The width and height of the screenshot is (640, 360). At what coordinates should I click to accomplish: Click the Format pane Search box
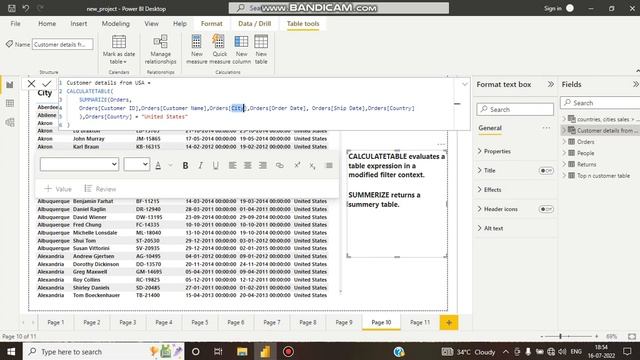(515, 109)
